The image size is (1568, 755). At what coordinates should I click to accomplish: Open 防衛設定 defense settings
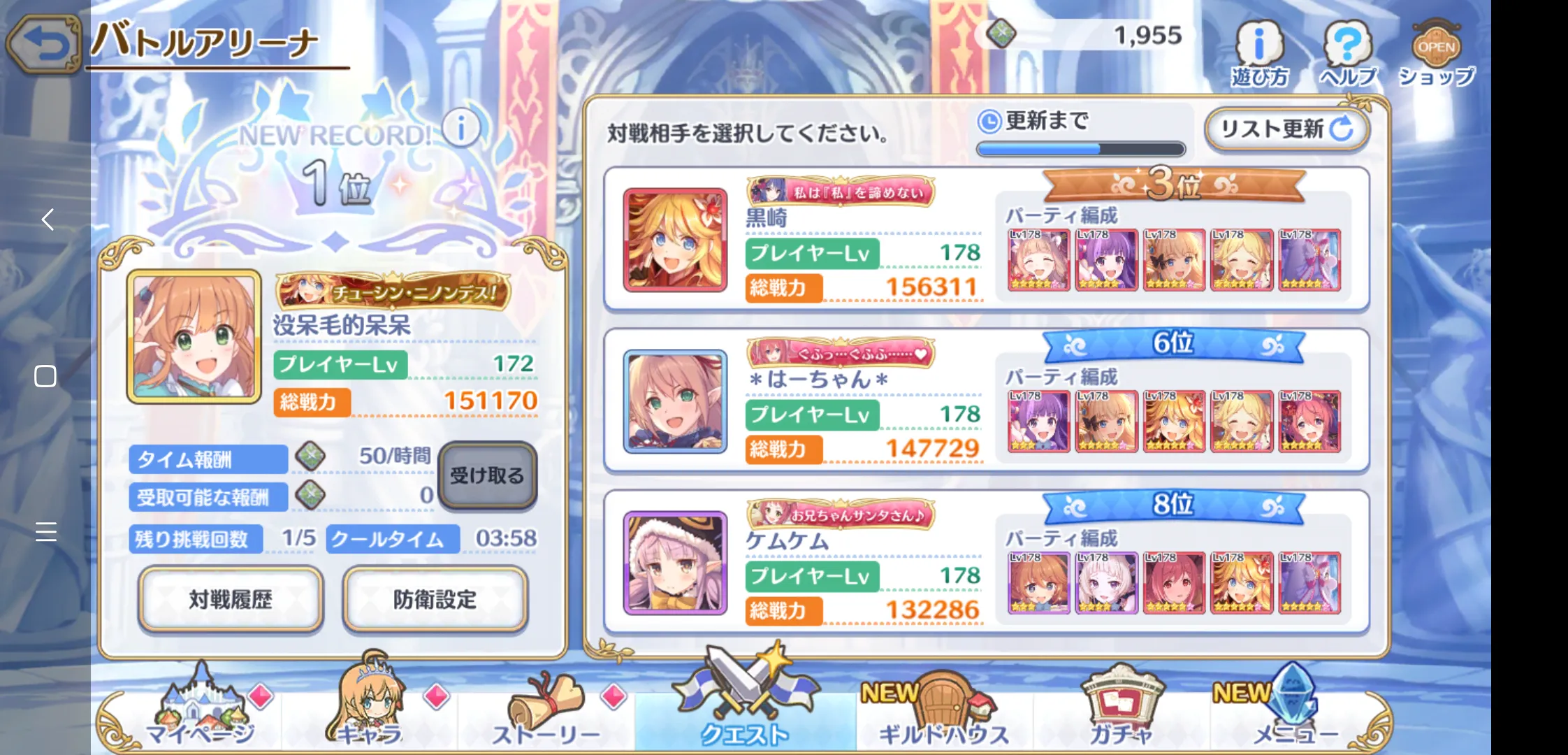[435, 599]
